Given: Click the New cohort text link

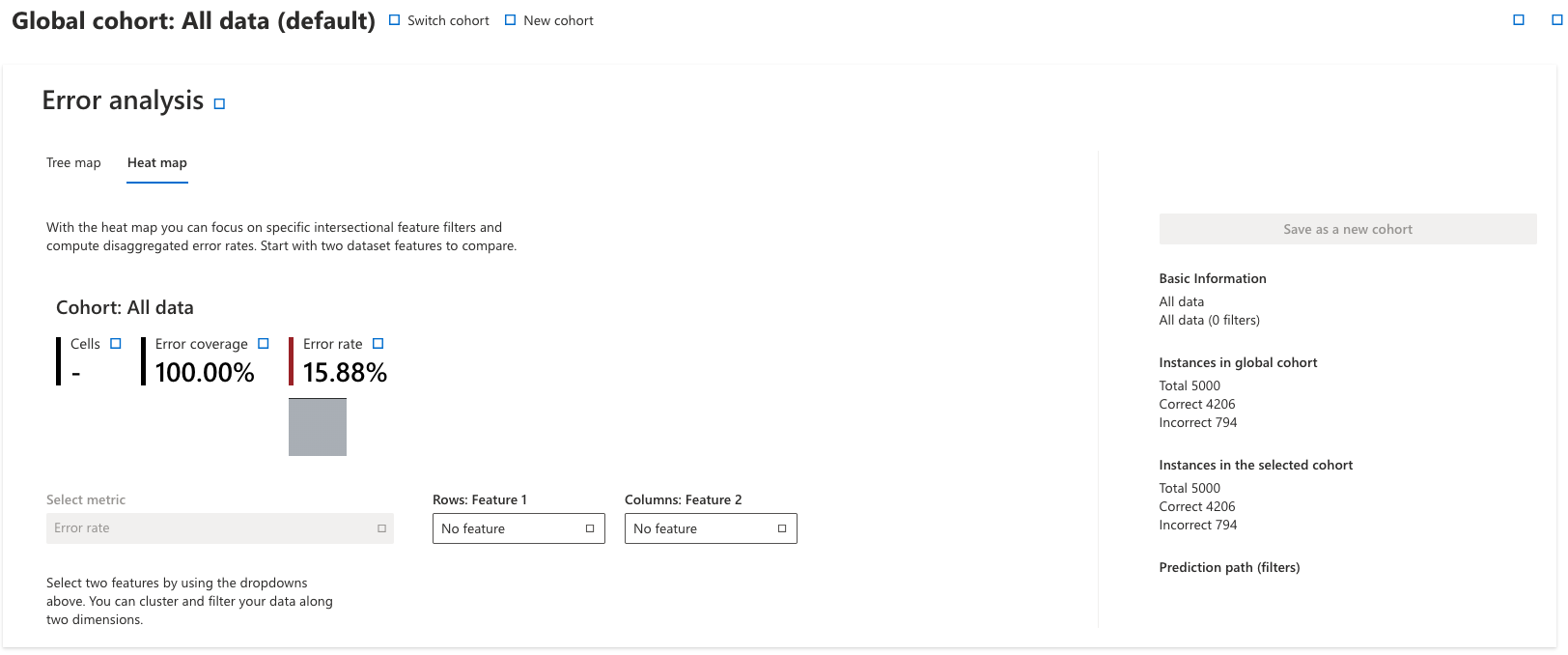Looking at the screenshot, I should coord(558,20).
